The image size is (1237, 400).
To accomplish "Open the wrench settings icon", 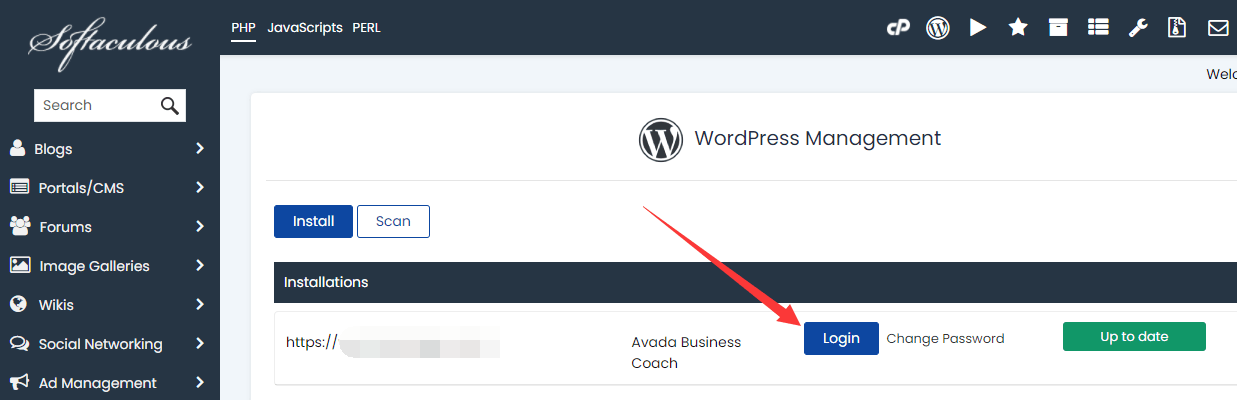I will 1138,28.
